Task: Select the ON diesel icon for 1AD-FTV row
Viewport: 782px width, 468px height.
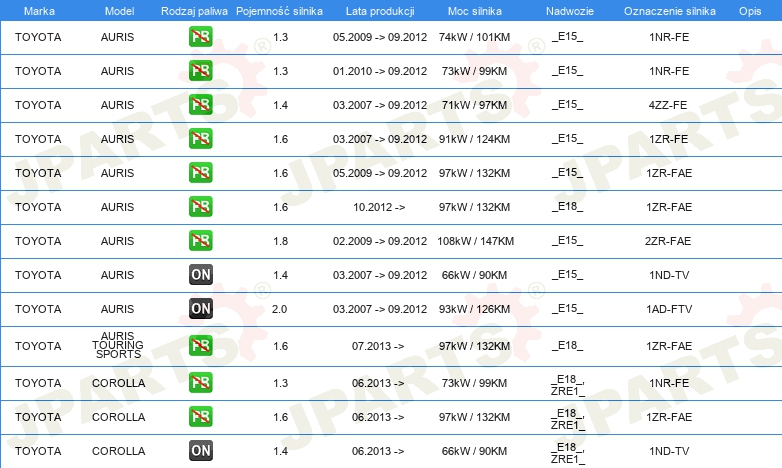Action: 200,308
